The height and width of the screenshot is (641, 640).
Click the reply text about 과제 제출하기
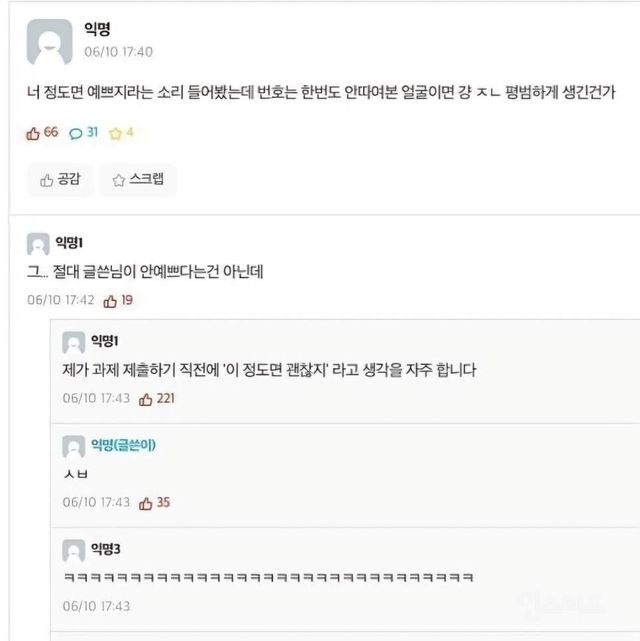268,370
